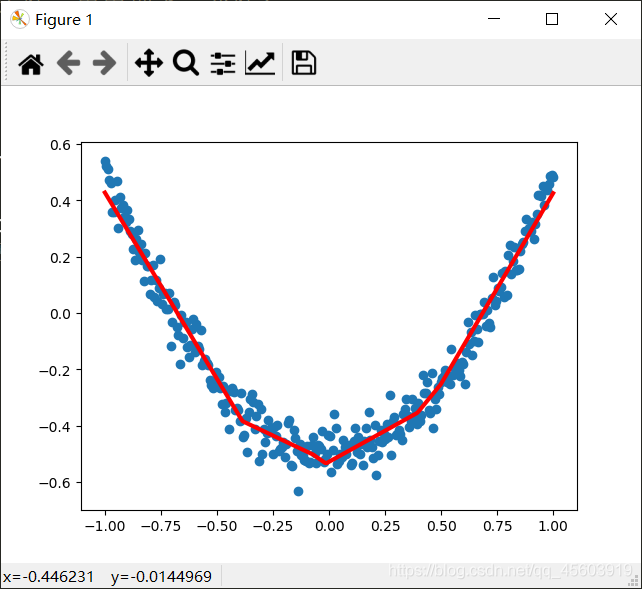Click the x-axis tick label 0.25
642x589 pixels.
point(385,526)
